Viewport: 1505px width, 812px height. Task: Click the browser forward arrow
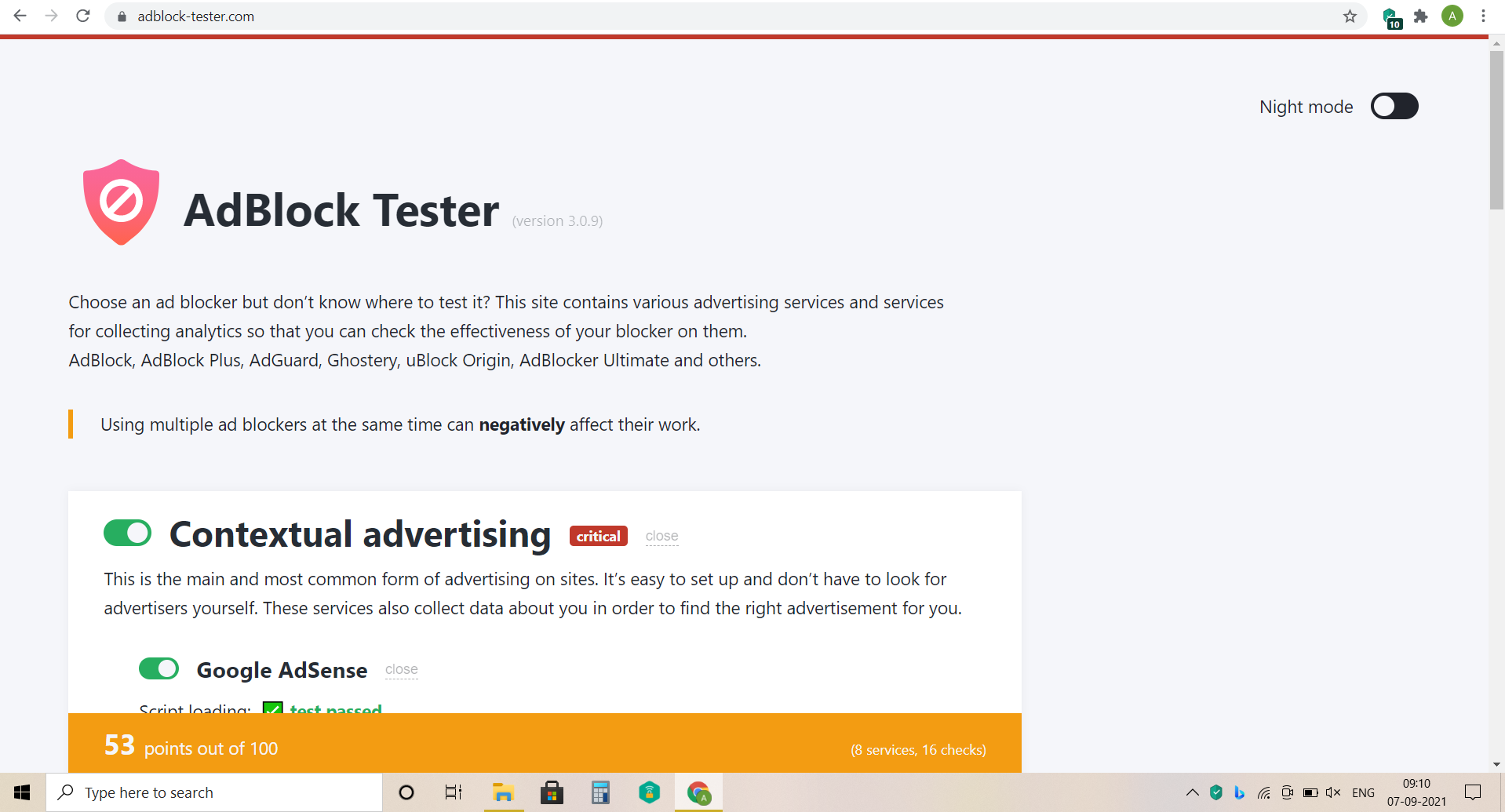[x=52, y=16]
